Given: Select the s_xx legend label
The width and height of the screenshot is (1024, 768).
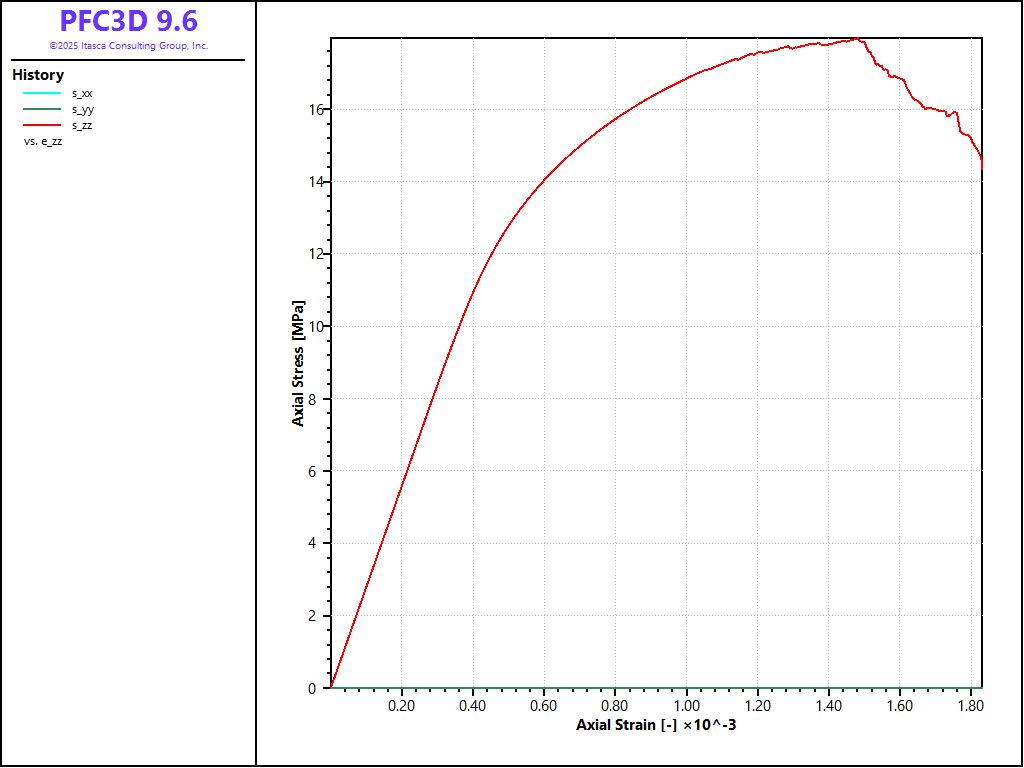Looking at the screenshot, I should click(82, 93).
